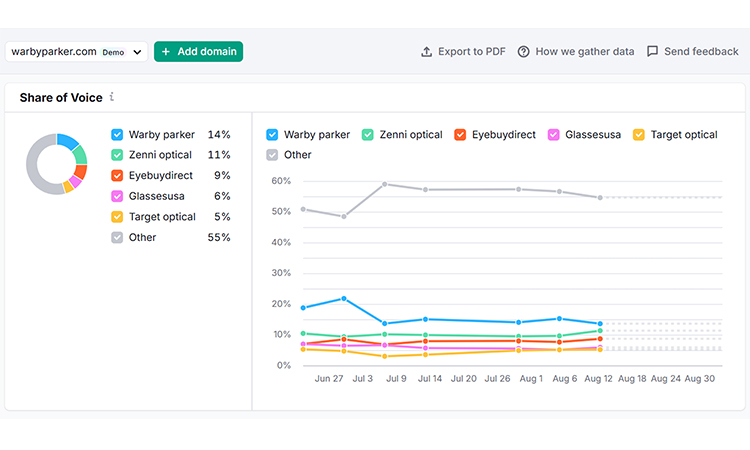Uncheck Warby parker in the donut legend
The image size is (750, 450).
117,135
